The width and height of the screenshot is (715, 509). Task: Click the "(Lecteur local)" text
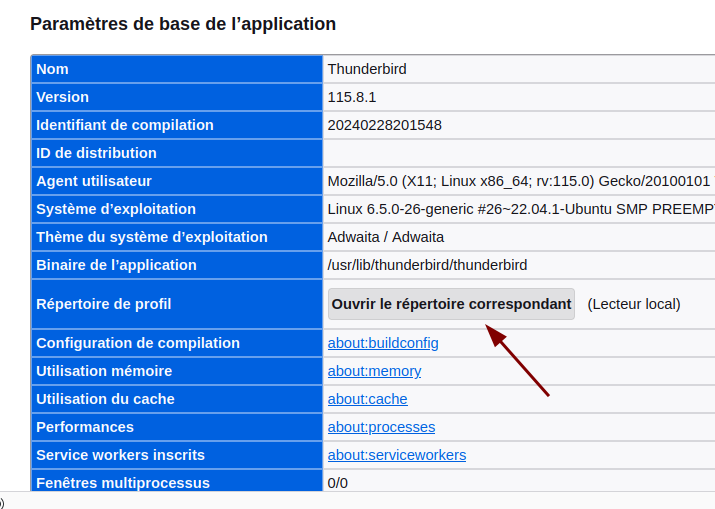tap(634, 304)
